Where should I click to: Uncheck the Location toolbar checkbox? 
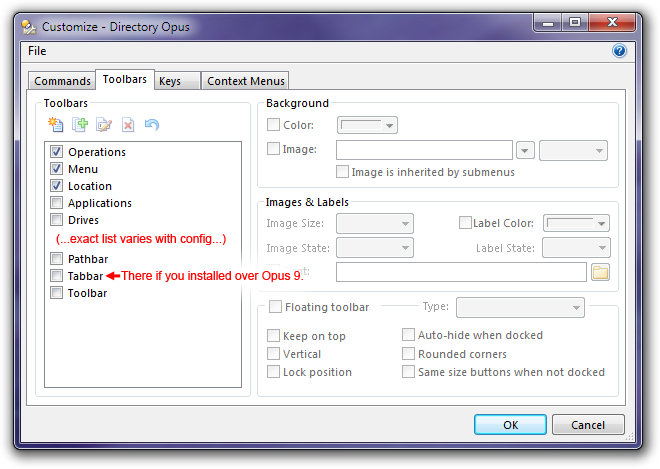(x=56, y=186)
